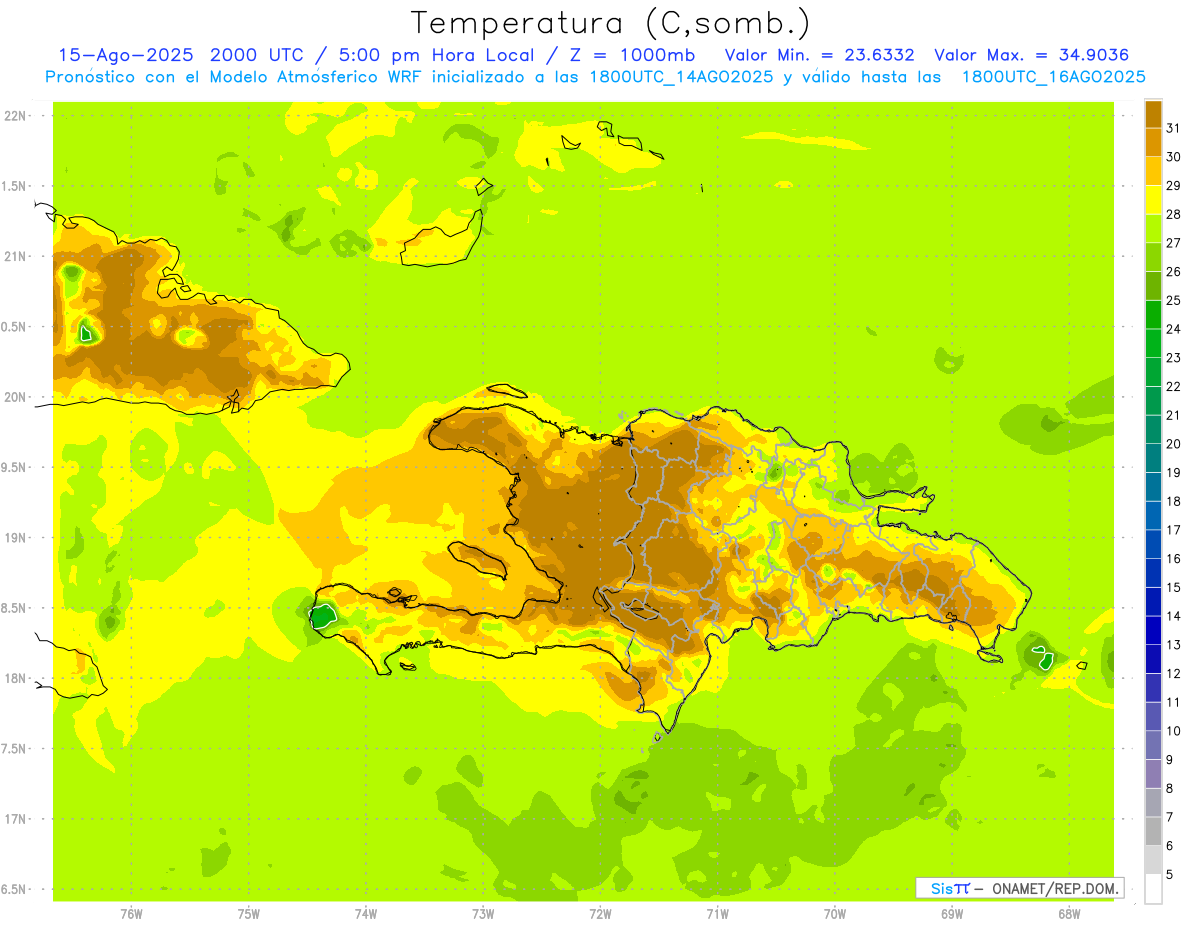Click the gray legend swatch between 6 and 7
Image resolution: width=1200 pixels, height=927 pixels.
tap(1153, 832)
